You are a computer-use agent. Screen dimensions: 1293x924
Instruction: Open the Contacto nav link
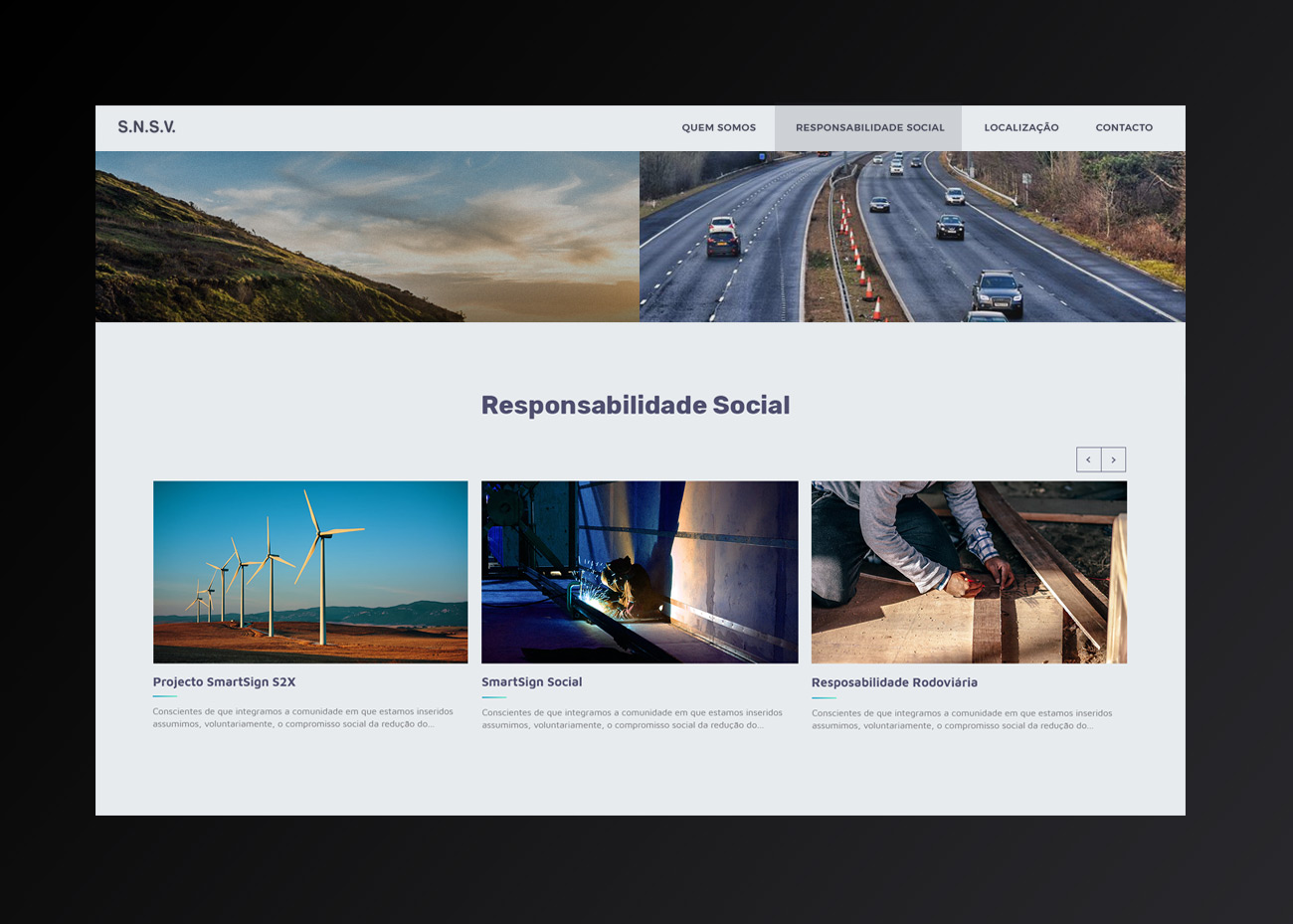pos(1124,128)
